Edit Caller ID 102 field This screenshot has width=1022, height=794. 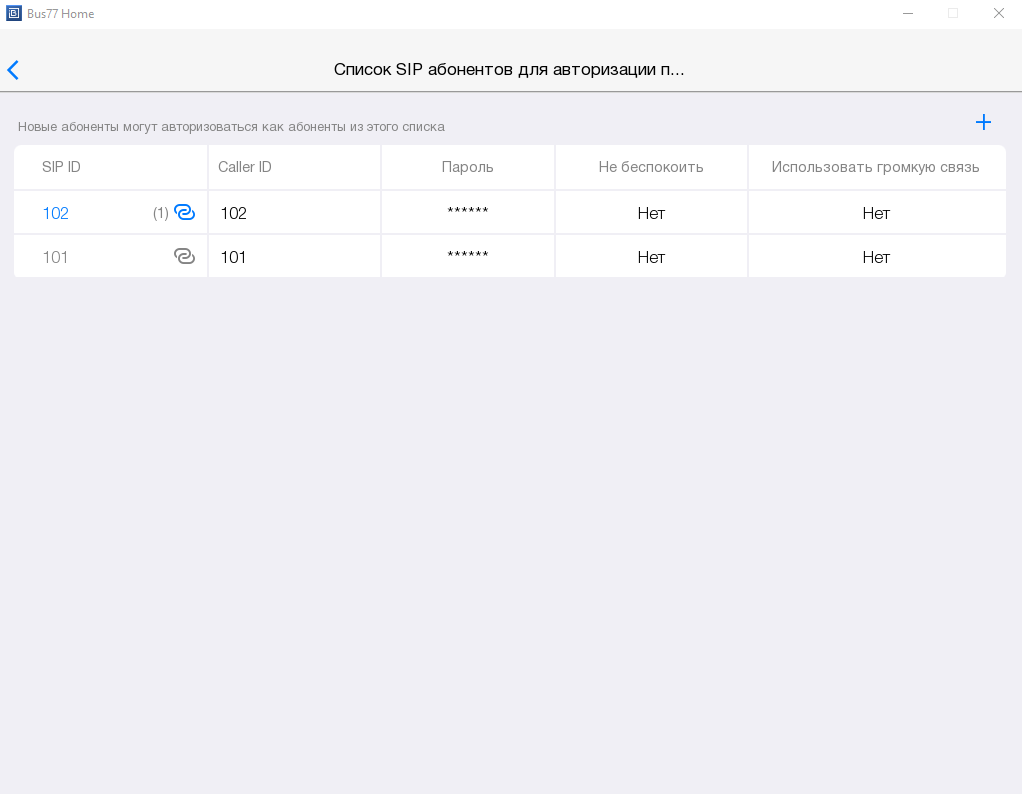pos(294,213)
